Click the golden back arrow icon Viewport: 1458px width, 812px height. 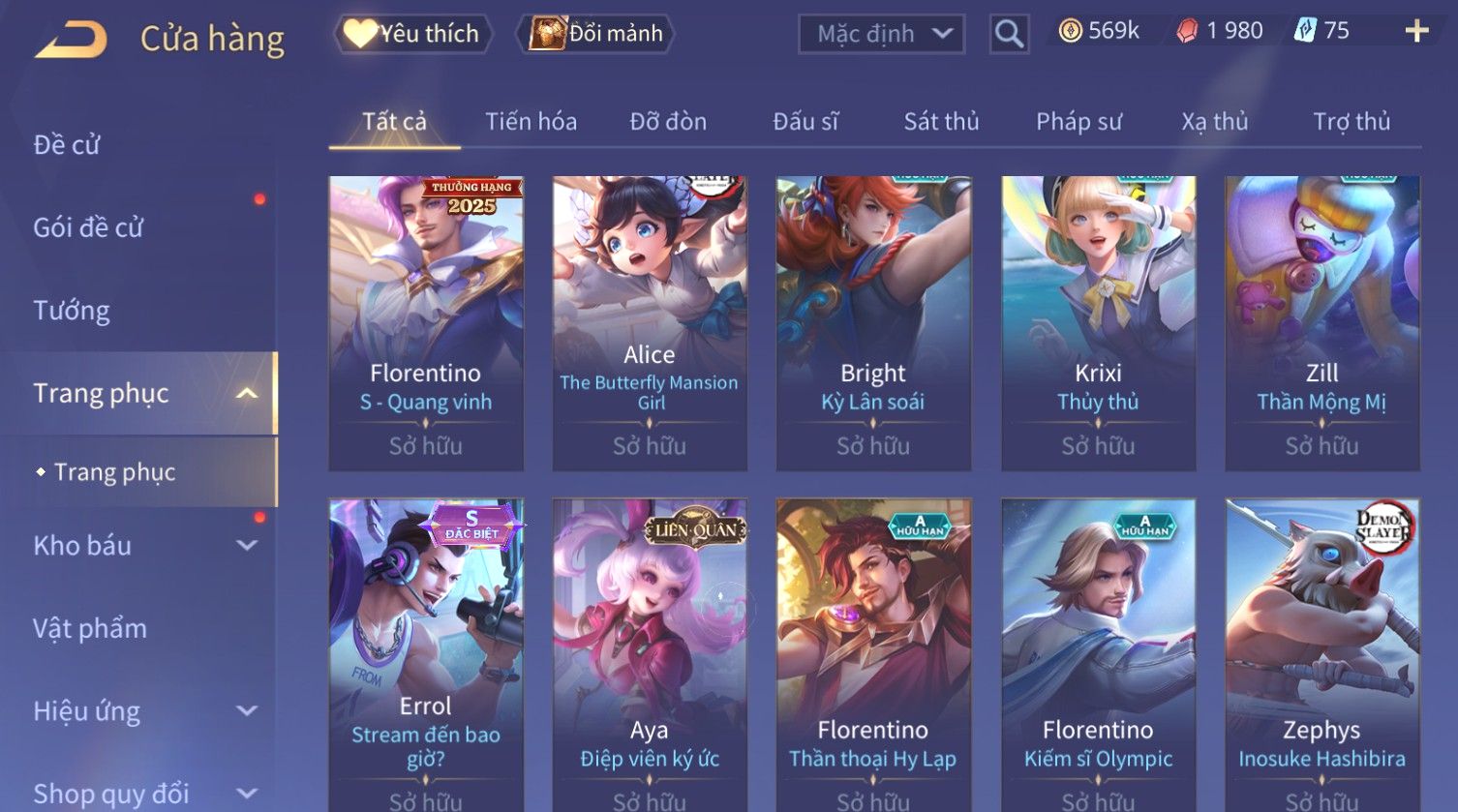pos(72,39)
